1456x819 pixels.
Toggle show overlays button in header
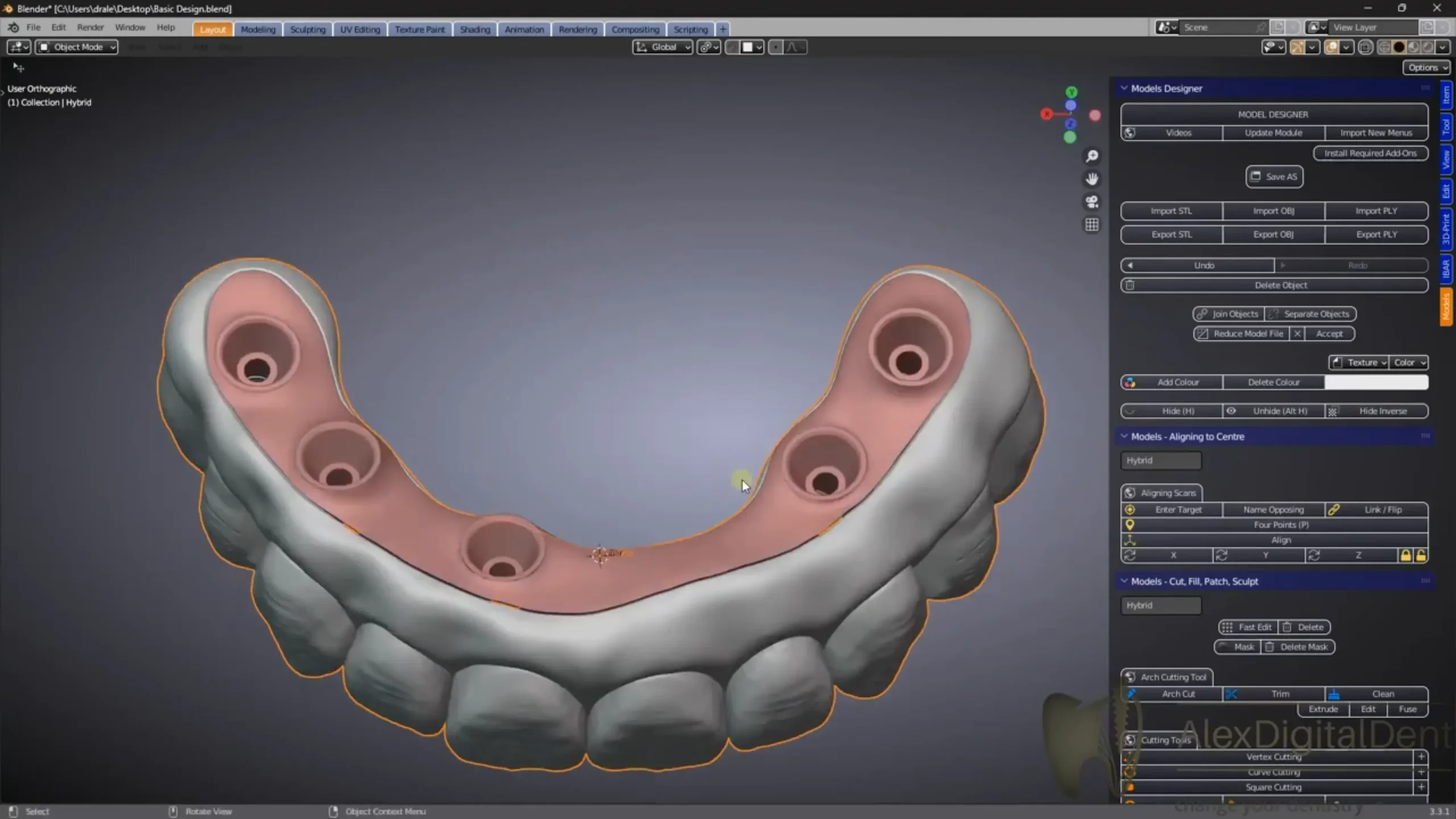pyautogui.click(x=1331, y=47)
